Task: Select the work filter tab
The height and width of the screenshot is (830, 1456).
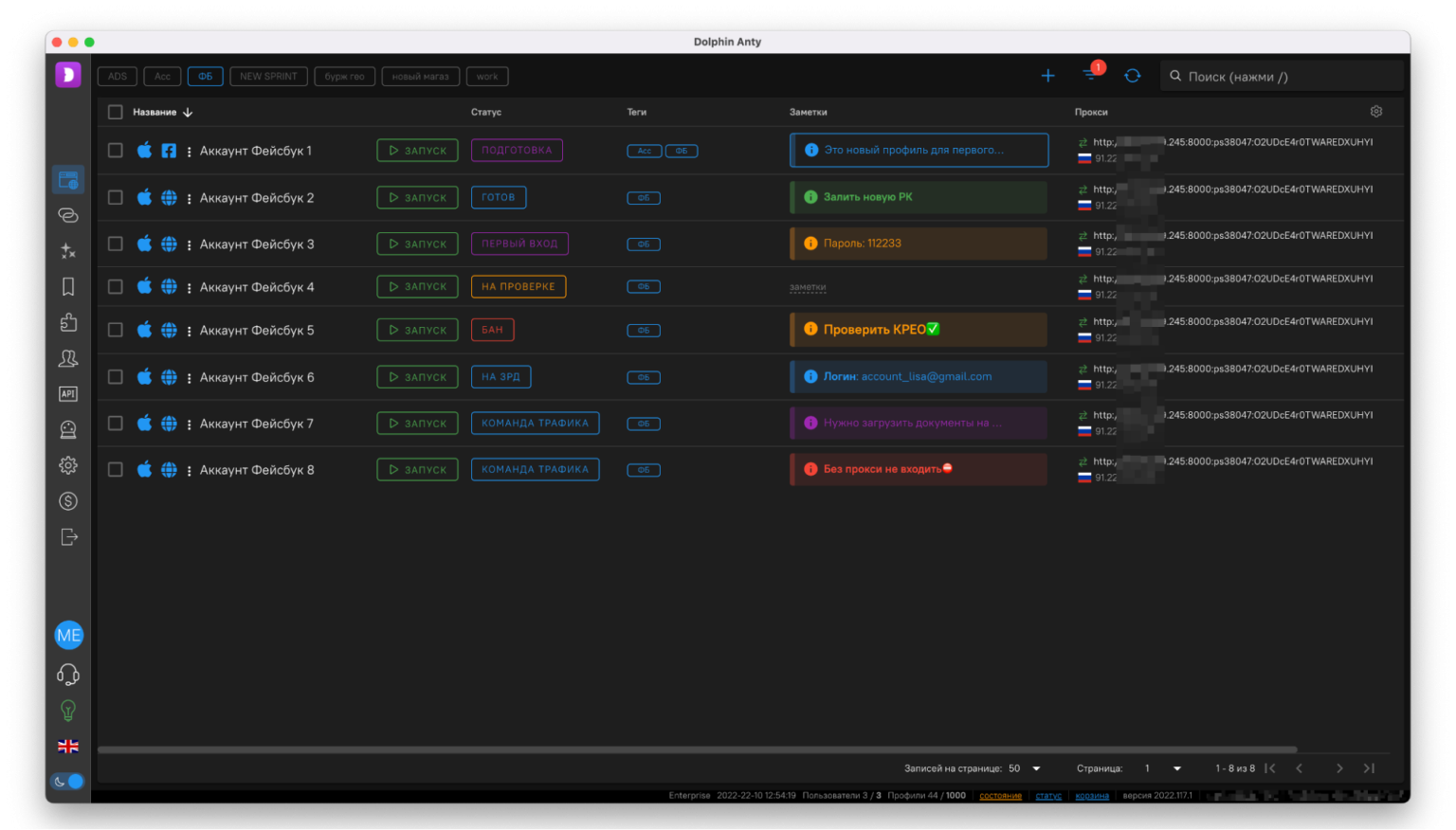Action: (x=487, y=77)
